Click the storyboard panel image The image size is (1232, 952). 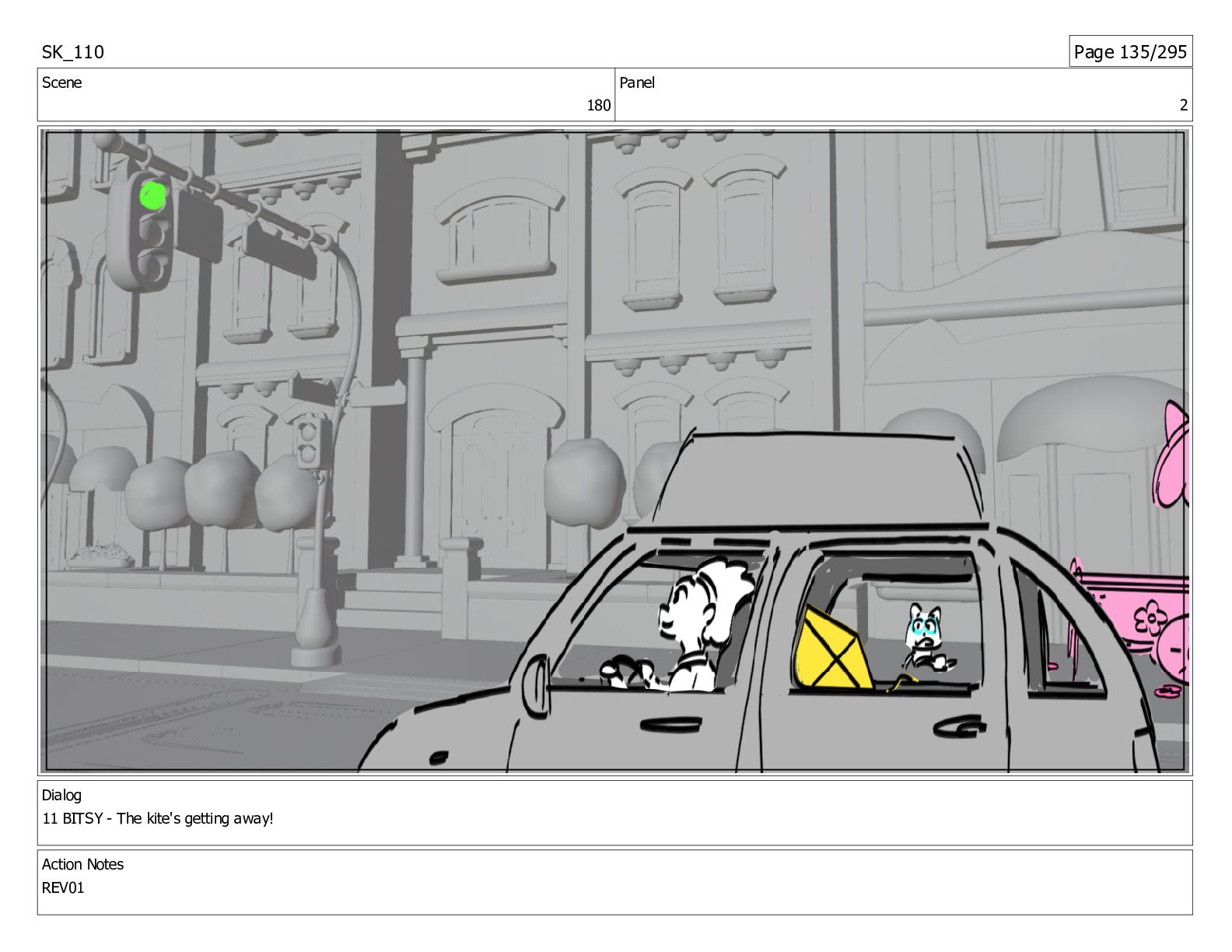point(615,451)
